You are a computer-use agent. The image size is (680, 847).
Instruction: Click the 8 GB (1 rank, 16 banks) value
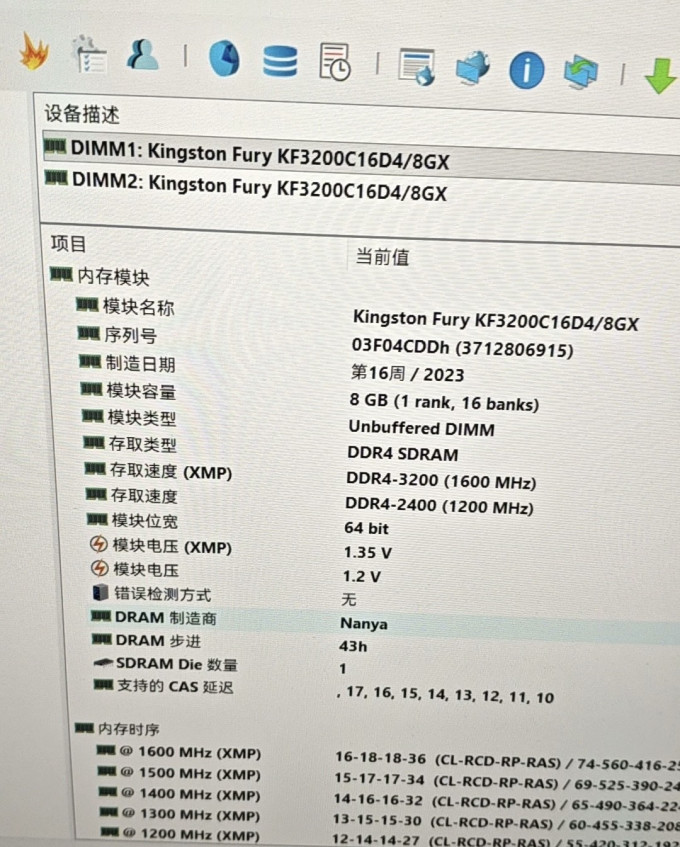coord(444,402)
